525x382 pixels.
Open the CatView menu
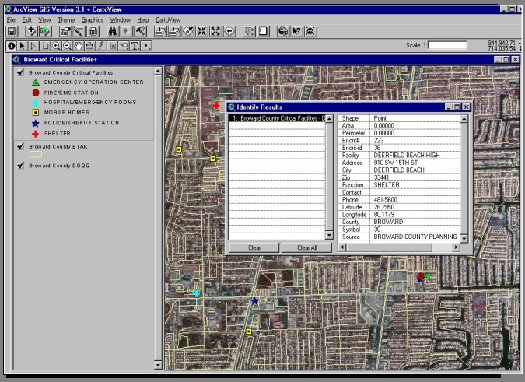pyautogui.click(x=168, y=20)
